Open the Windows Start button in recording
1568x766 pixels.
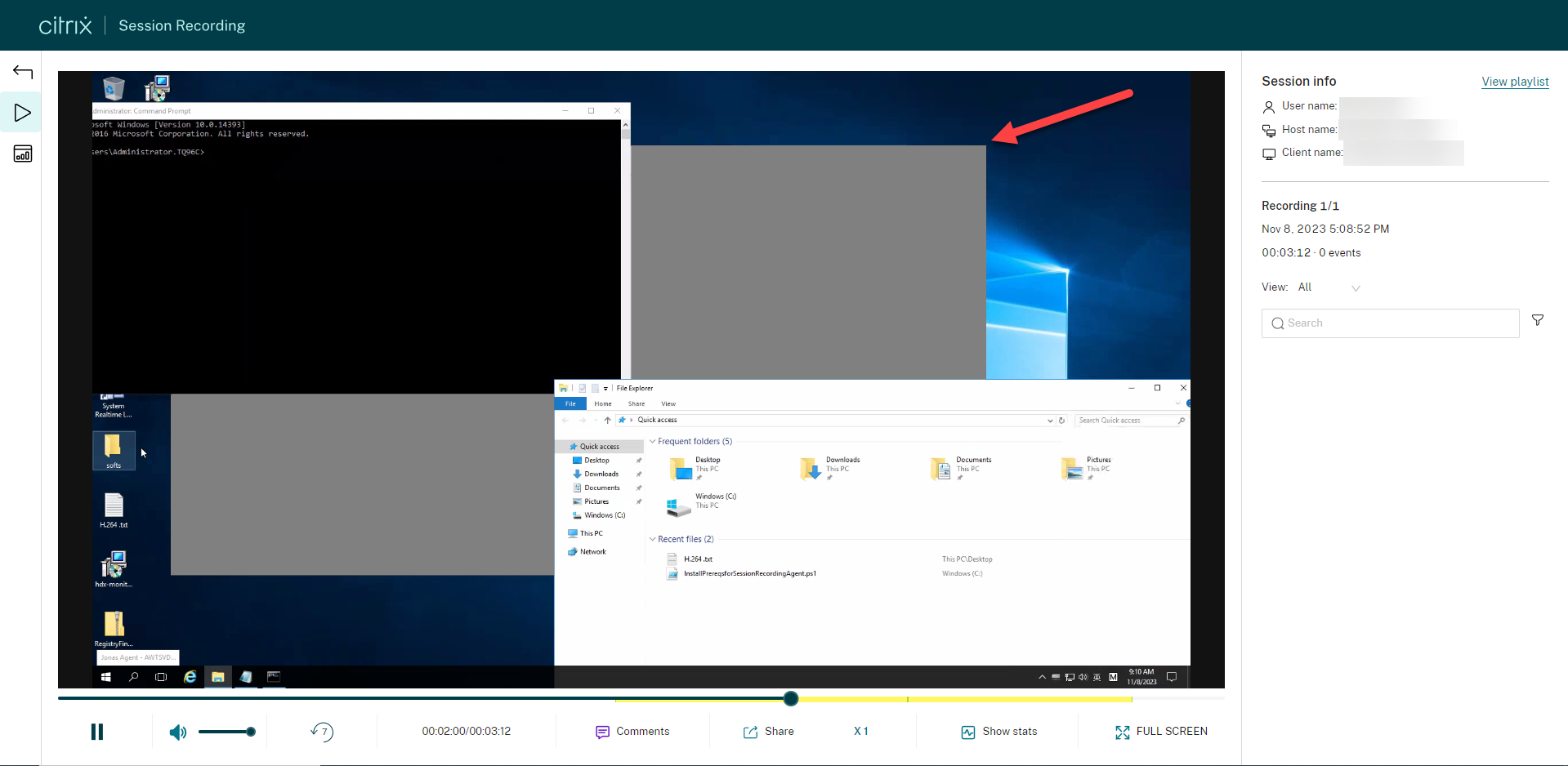point(105,677)
